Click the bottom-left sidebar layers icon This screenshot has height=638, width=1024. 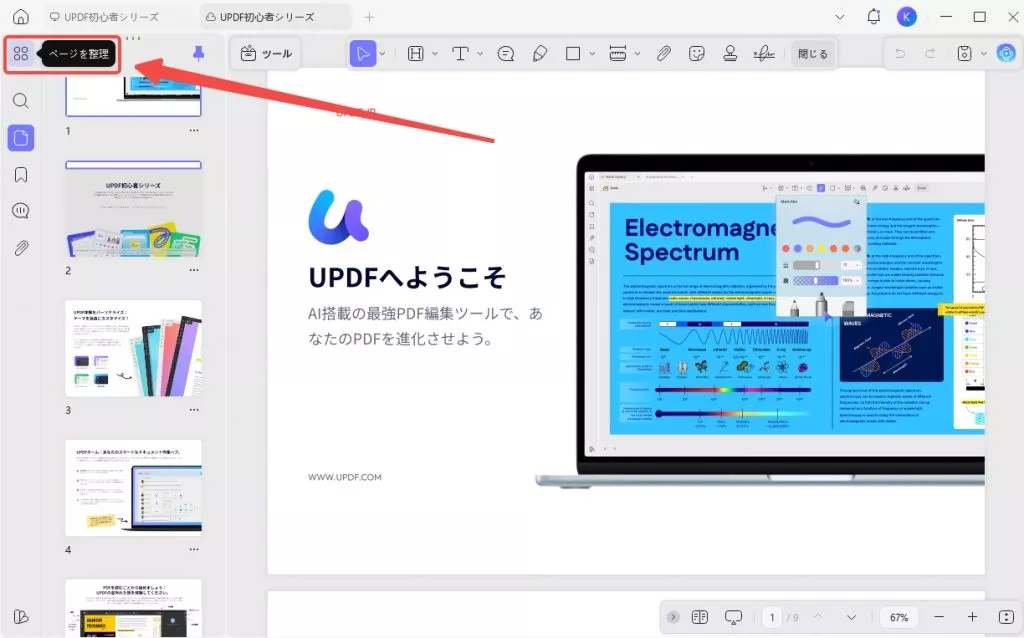[21, 617]
